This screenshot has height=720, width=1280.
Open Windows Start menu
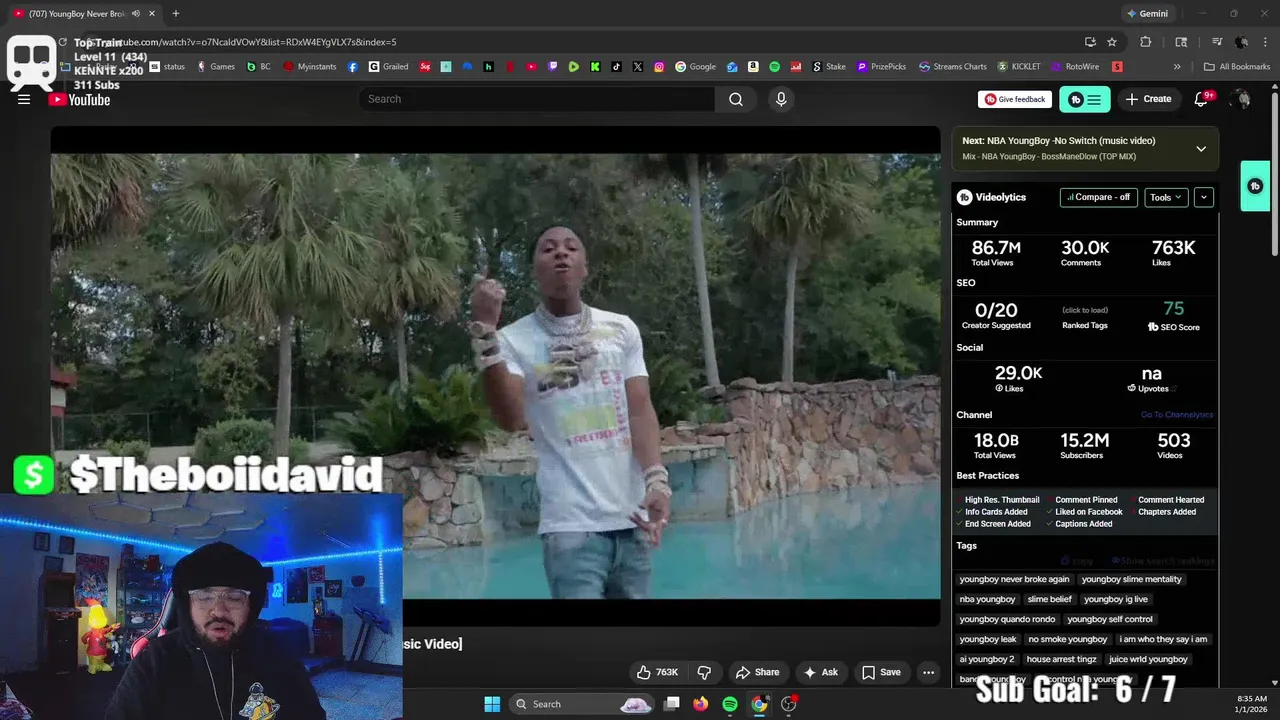[492, 704]
